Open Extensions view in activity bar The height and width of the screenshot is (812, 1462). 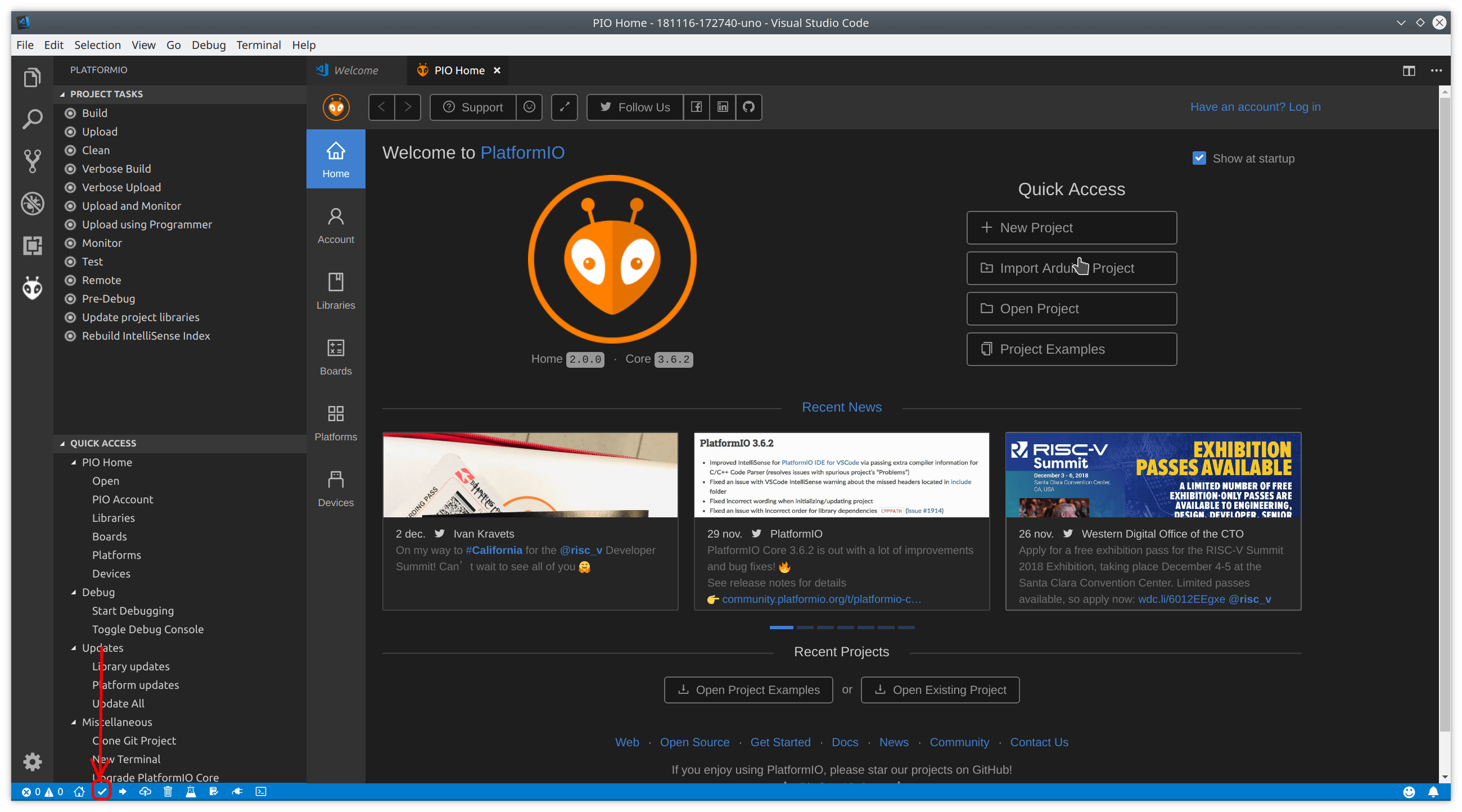(x=33, y=246)
